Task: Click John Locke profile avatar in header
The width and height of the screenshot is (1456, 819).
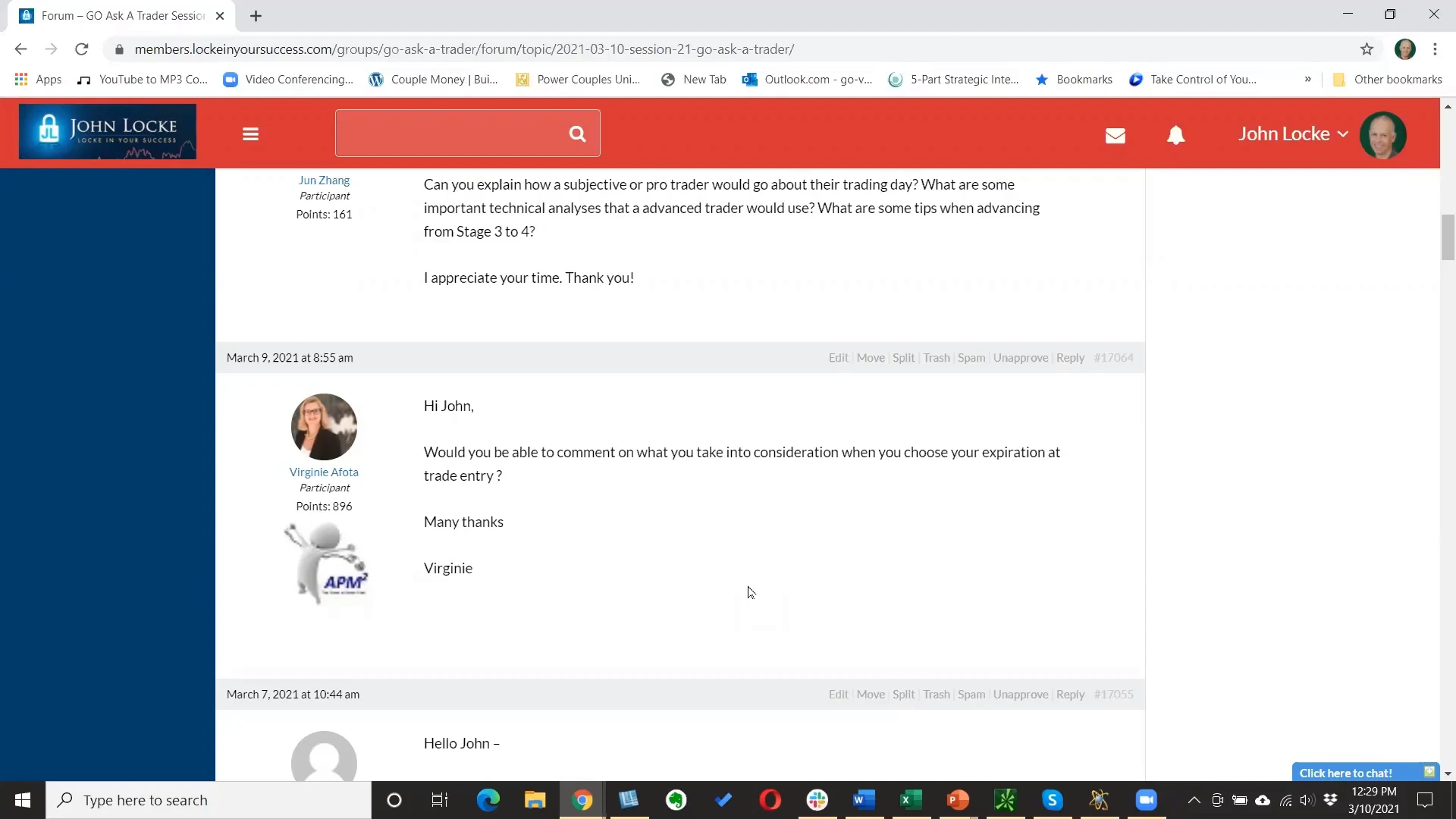Action: click(1382, 135)
